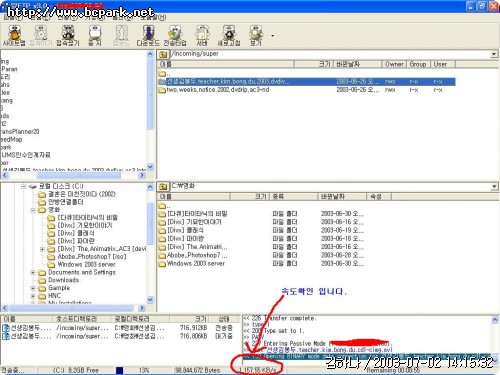This screenshot has height=375, width=500.
Task: Click the remote User column header
Action: (443, 64)
